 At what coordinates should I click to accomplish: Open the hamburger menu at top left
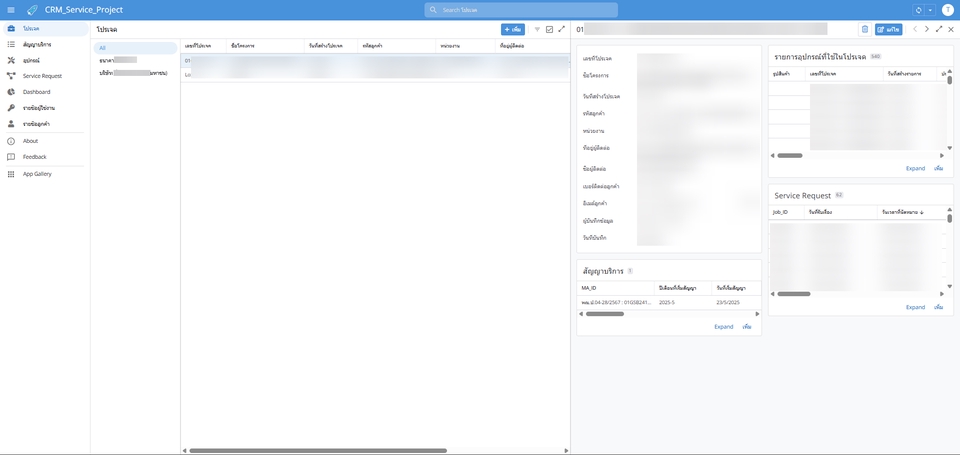tap(10, 10)
